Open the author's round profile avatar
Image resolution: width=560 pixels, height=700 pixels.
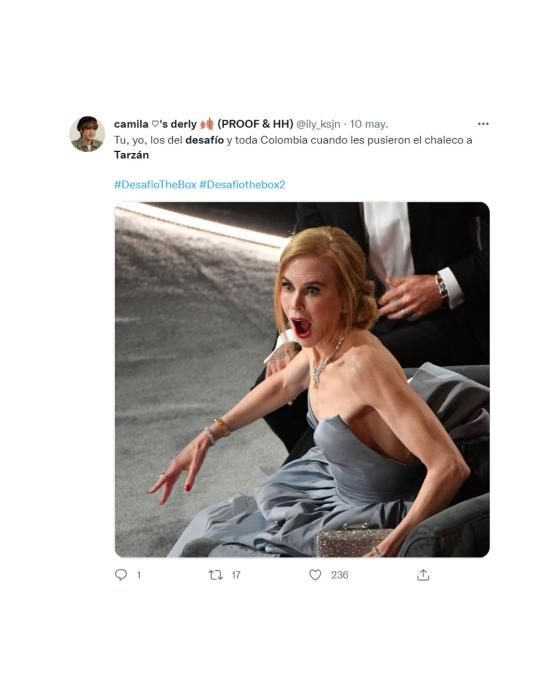click(87, 134)
